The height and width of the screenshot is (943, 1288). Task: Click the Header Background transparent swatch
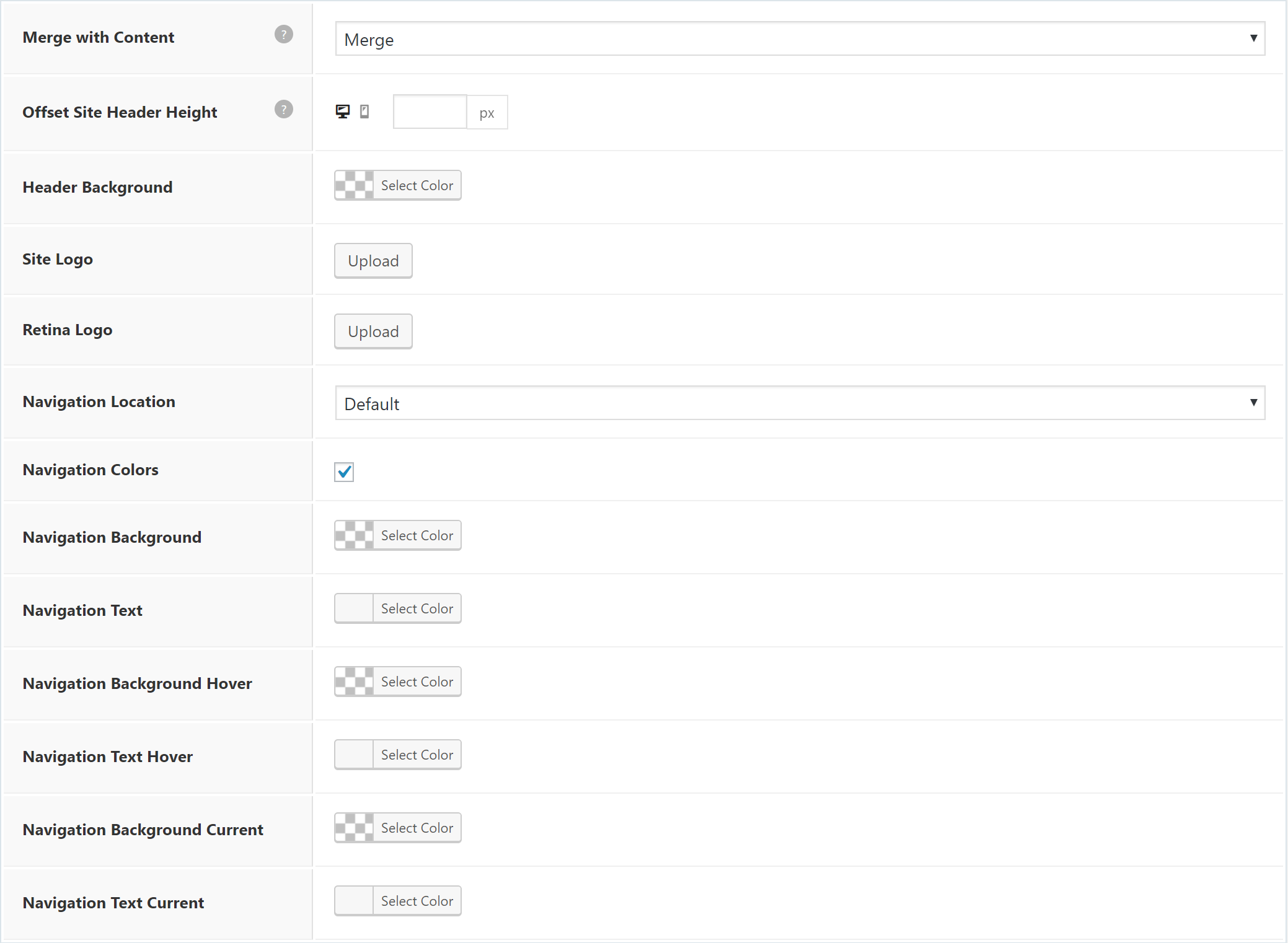[354, 185]
